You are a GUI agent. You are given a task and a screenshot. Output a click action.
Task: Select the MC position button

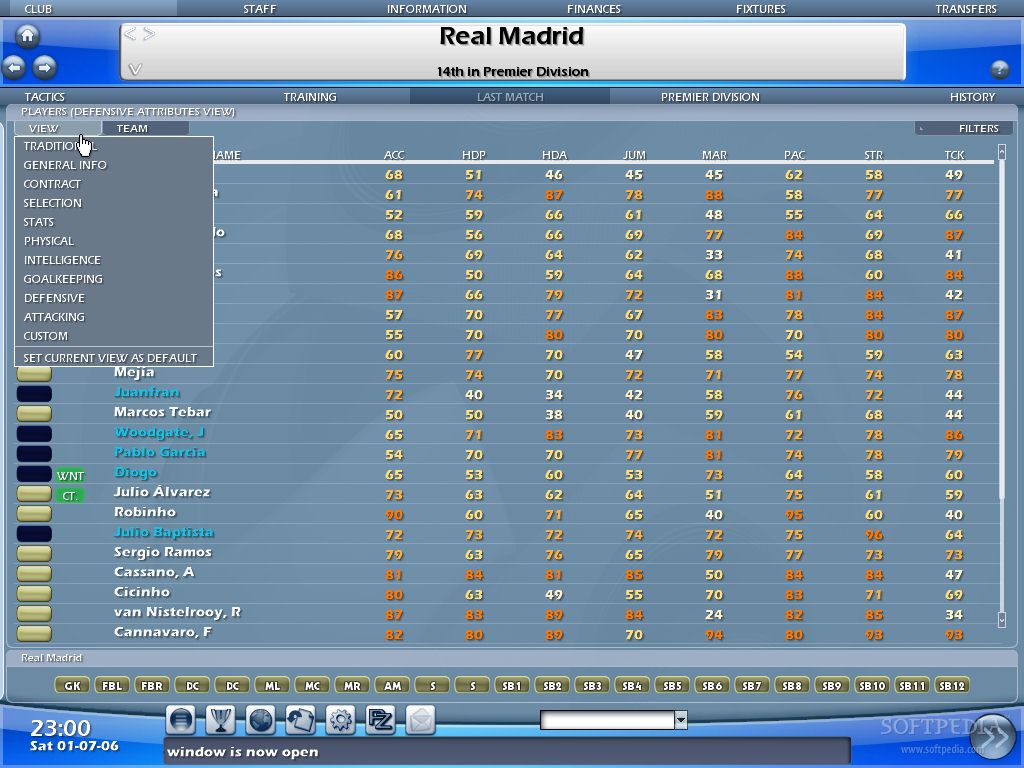coord(312,685)
